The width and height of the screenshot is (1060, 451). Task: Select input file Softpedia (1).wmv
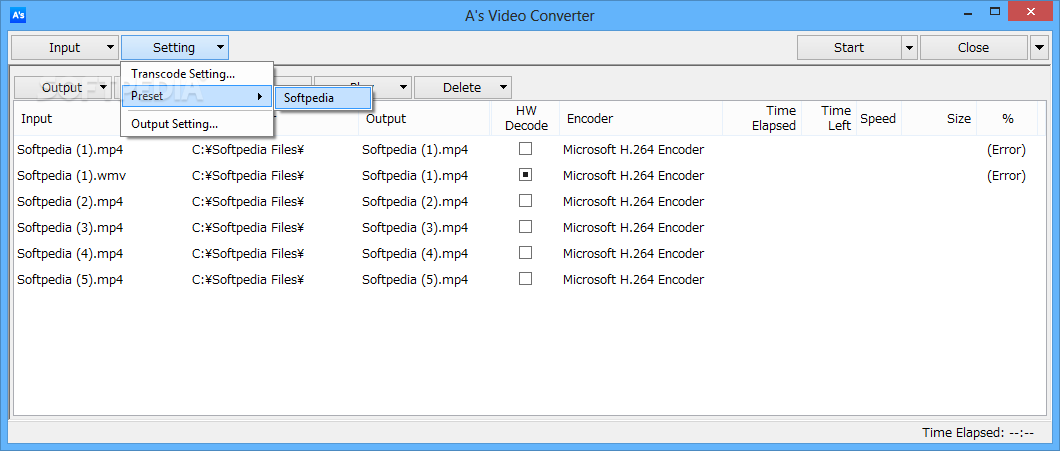click(72, 176)
